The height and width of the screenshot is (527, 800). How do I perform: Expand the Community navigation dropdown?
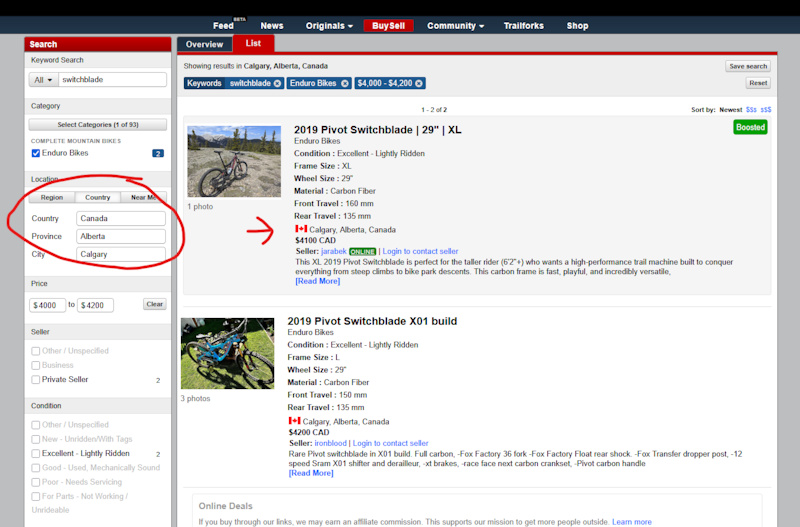456,26
